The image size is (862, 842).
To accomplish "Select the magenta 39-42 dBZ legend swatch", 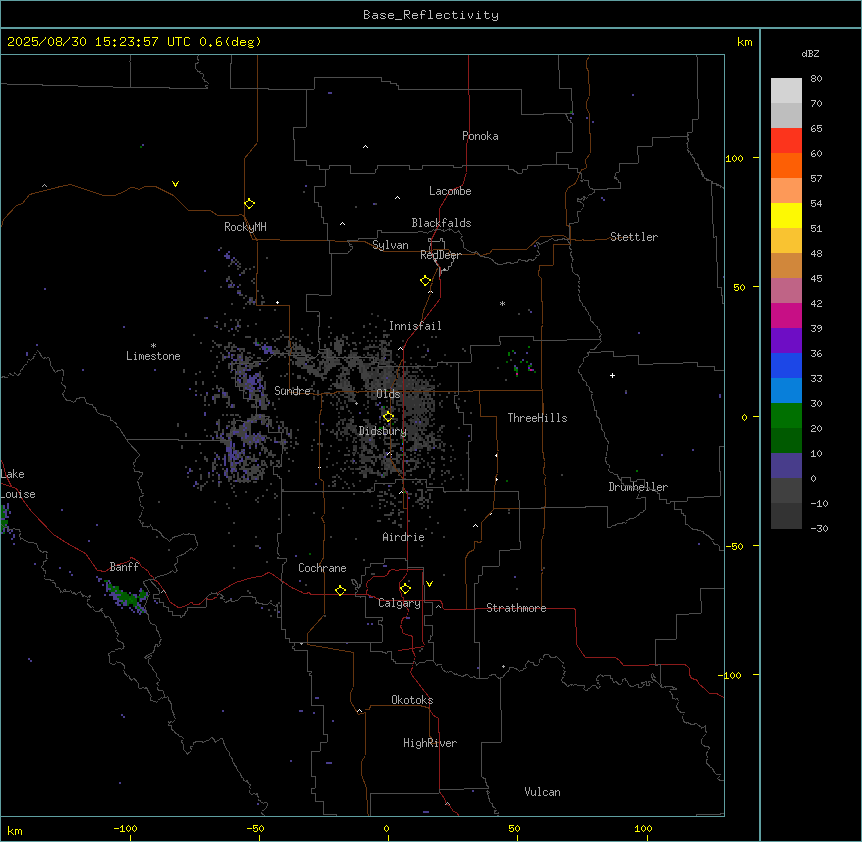I will click(x=786, y=315).
